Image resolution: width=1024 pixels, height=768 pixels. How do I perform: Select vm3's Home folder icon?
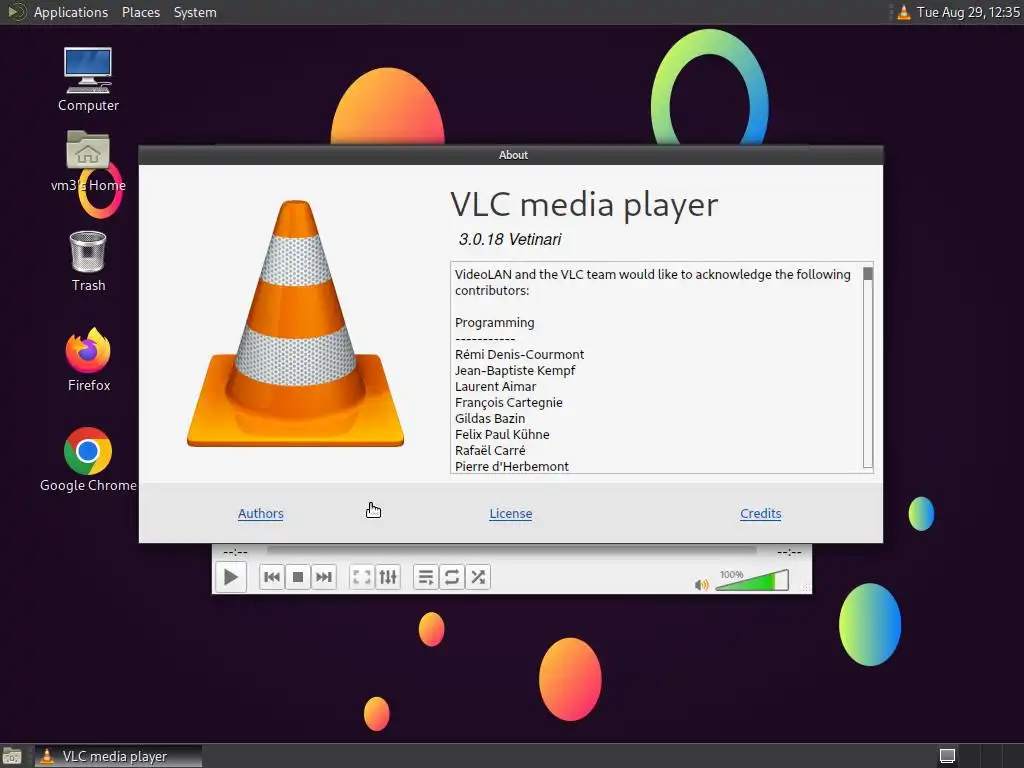pyautogui.click(x=88, y=161)
